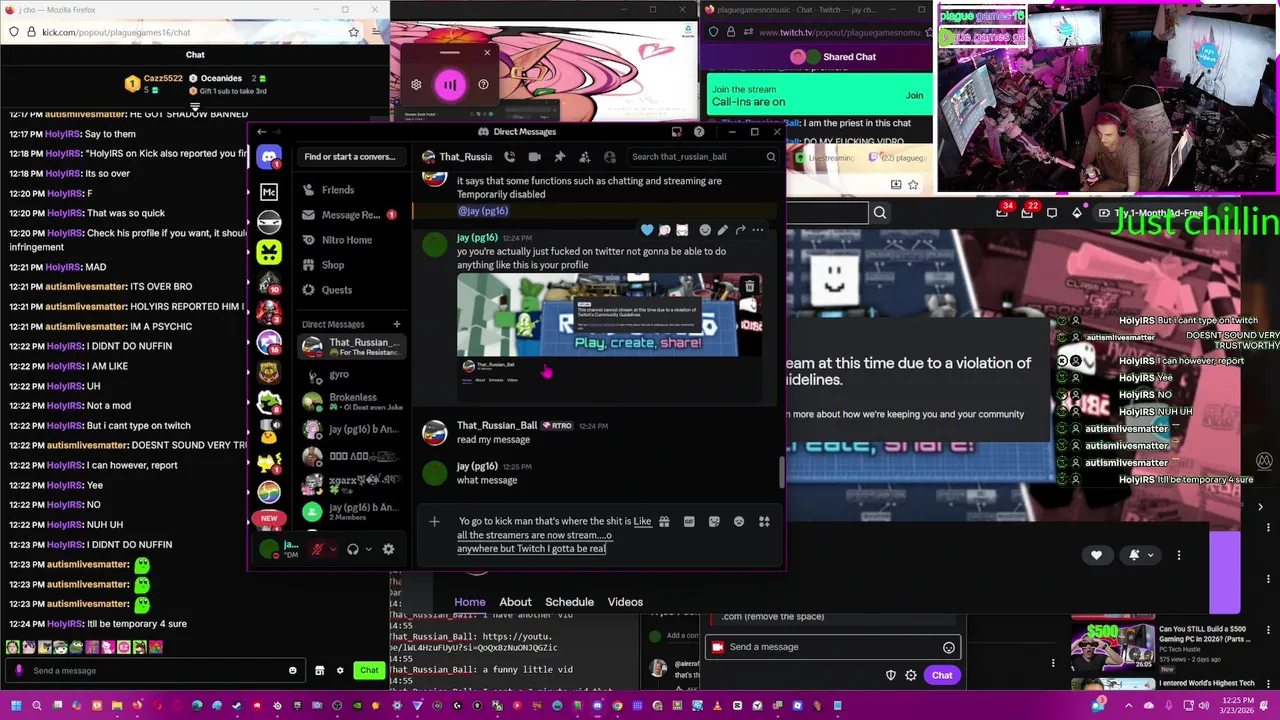Toggle Discord headphone deafen
This screenshot has height=720, width=1280.
352,549
